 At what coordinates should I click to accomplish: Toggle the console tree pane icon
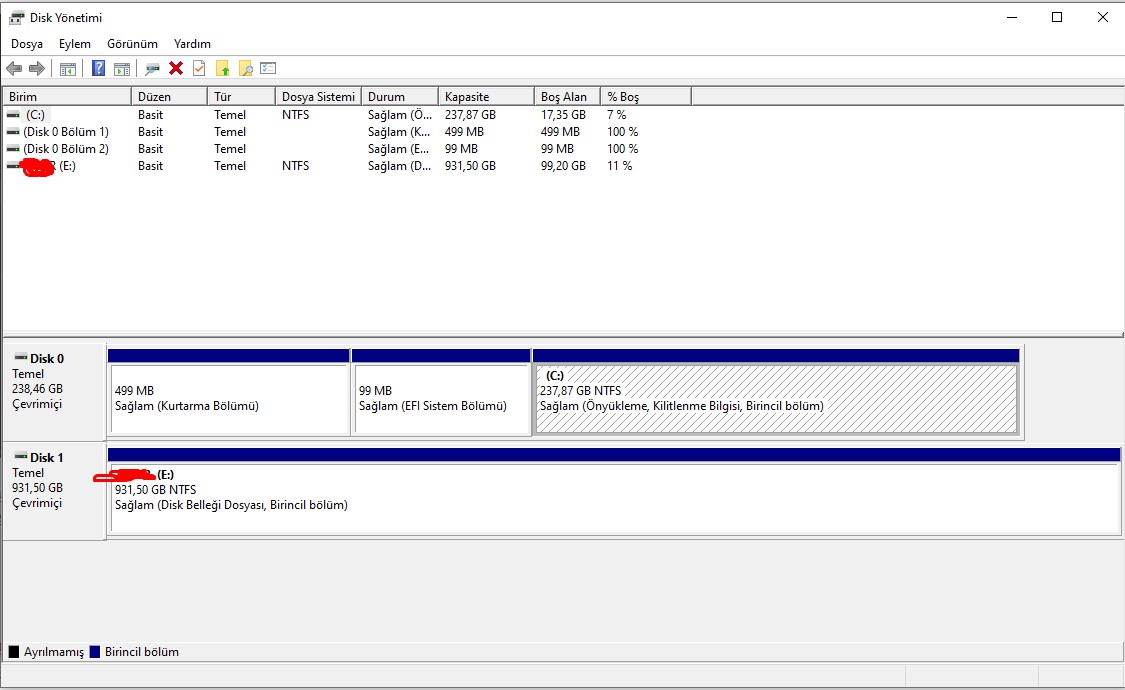[x=68, y=68]
